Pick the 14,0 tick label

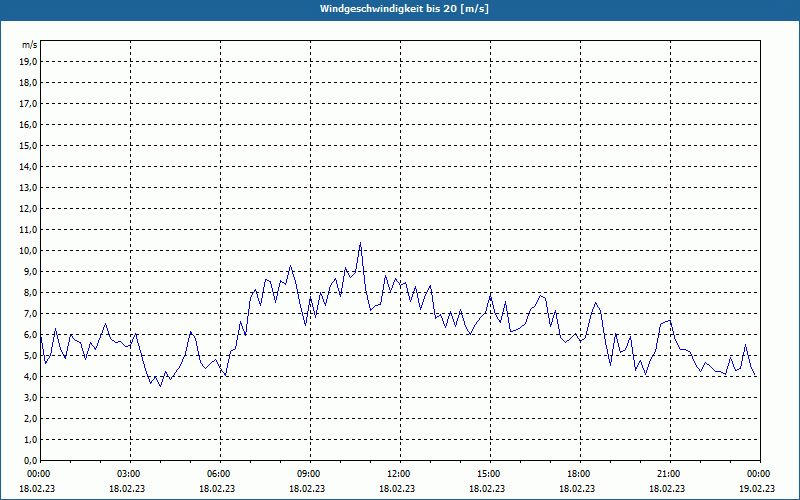[28, 167]
